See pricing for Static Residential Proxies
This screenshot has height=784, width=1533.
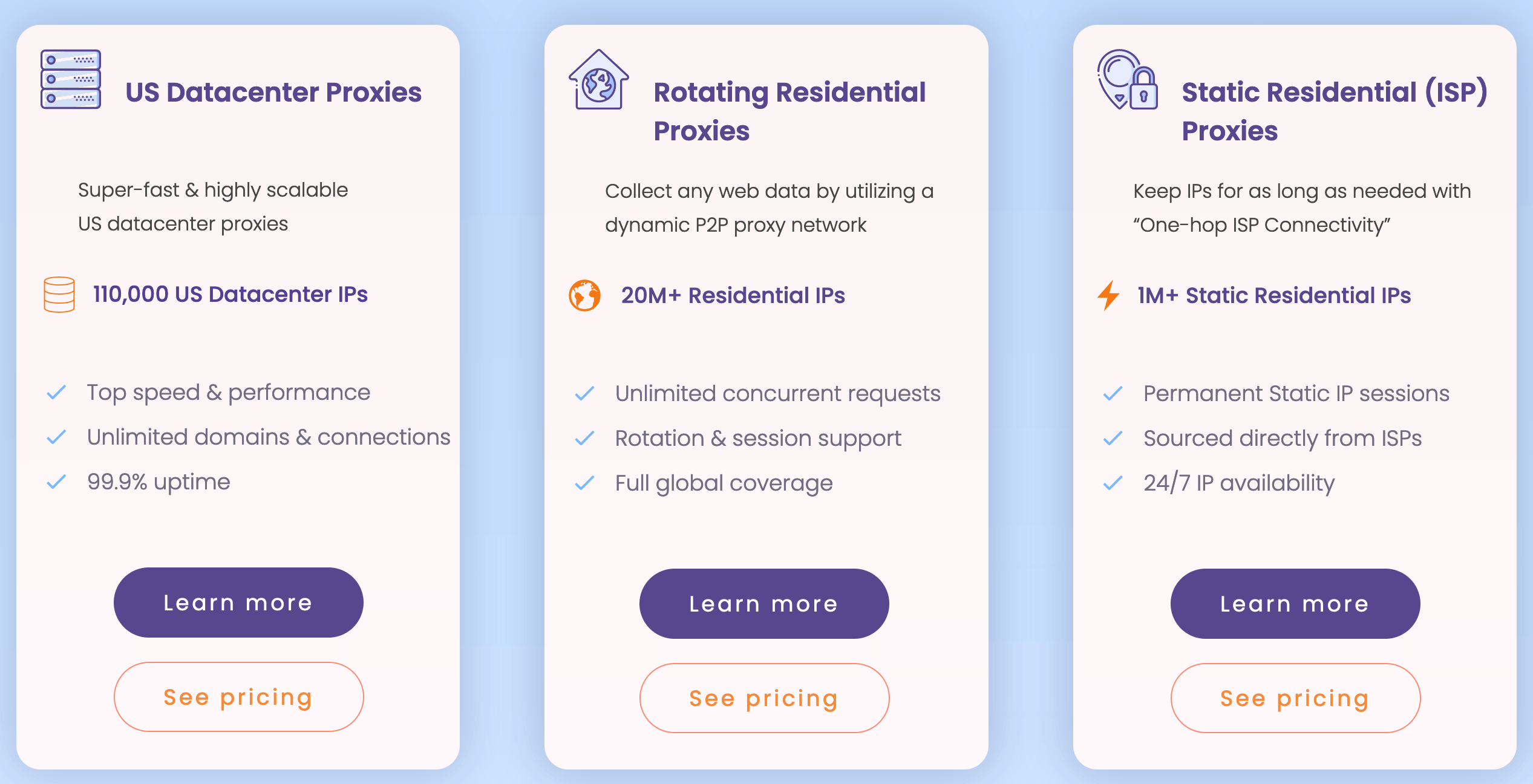[1295, 698]
